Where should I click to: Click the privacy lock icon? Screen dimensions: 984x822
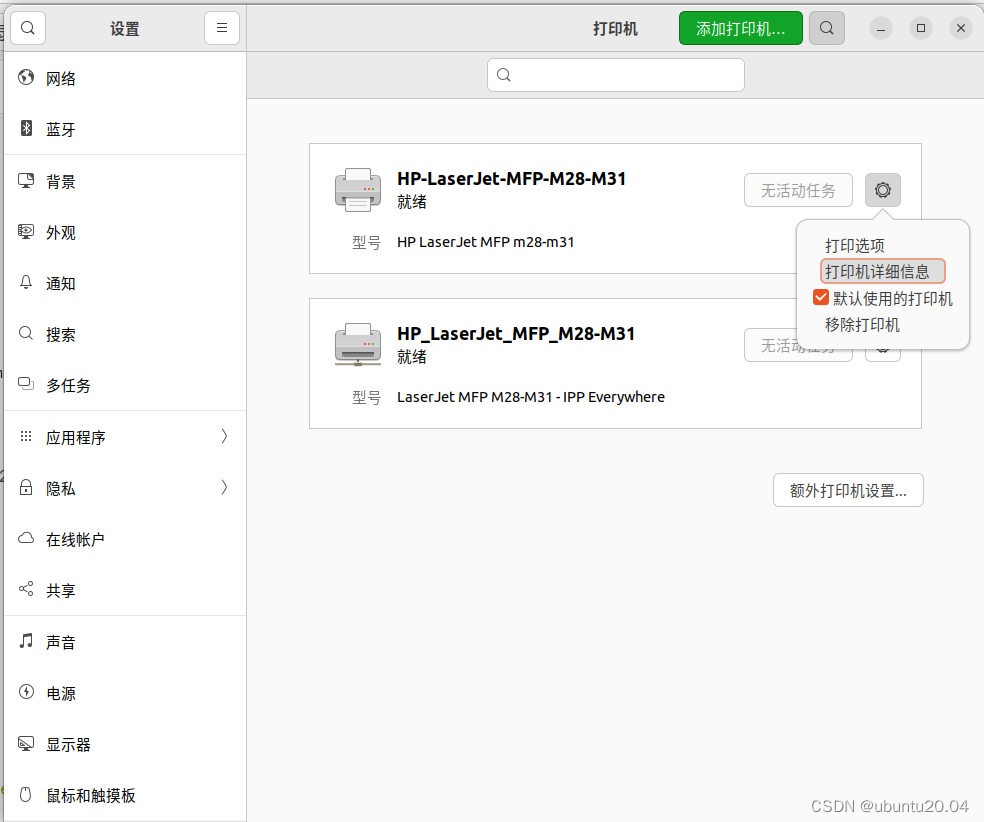click(26, 487)
